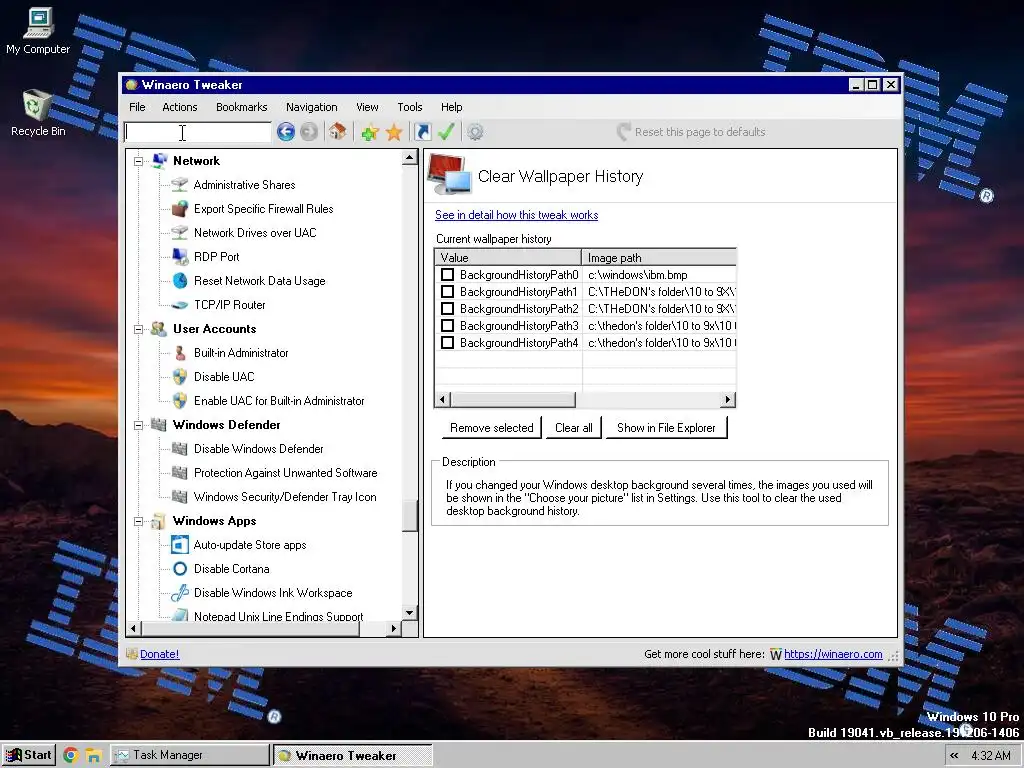Open bookmarks with the yellow star icon
This screenshot has width=1024, height=768.
coord(394,133)
